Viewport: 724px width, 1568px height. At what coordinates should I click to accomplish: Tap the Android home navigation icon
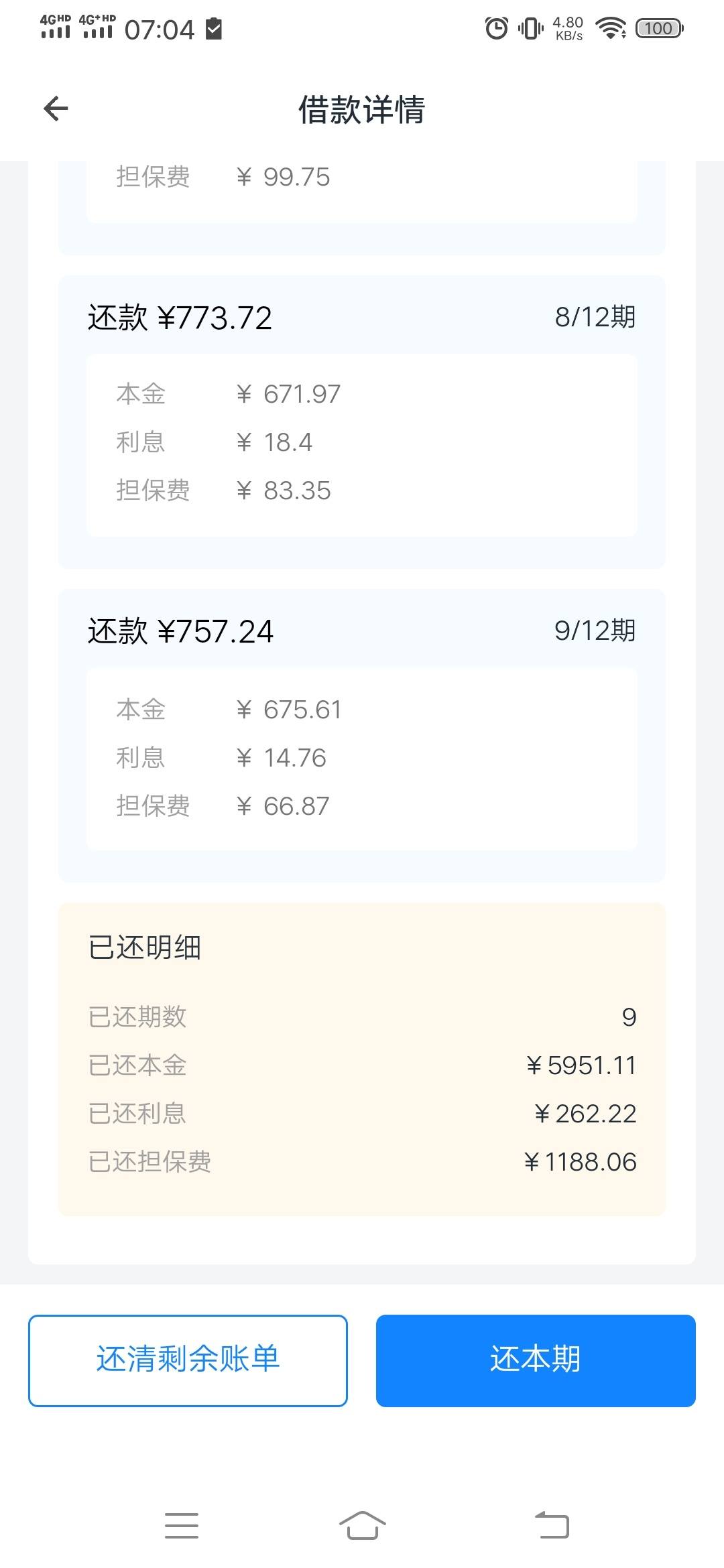pos(362,1526)
